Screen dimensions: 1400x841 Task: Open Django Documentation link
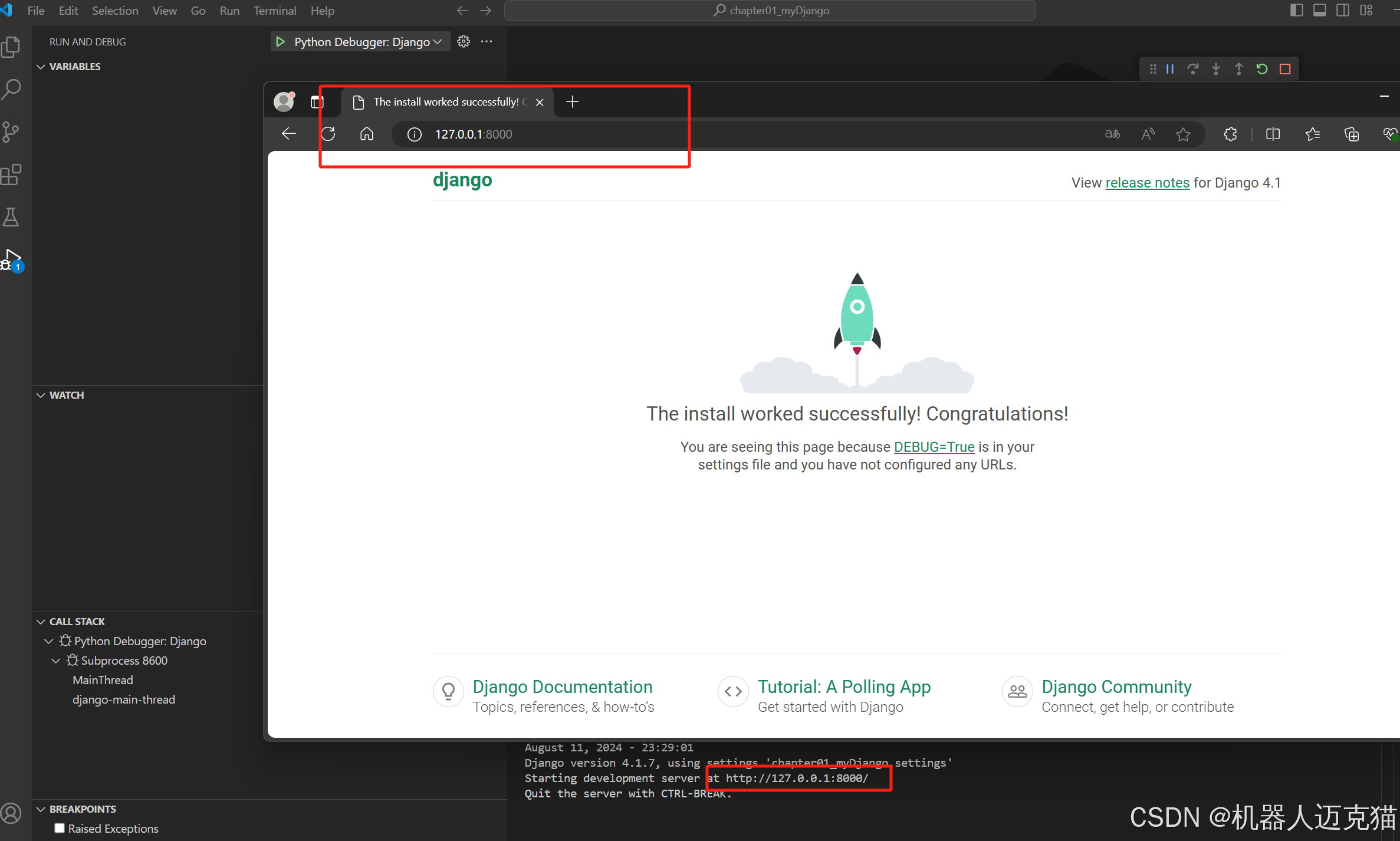point(563,687)
